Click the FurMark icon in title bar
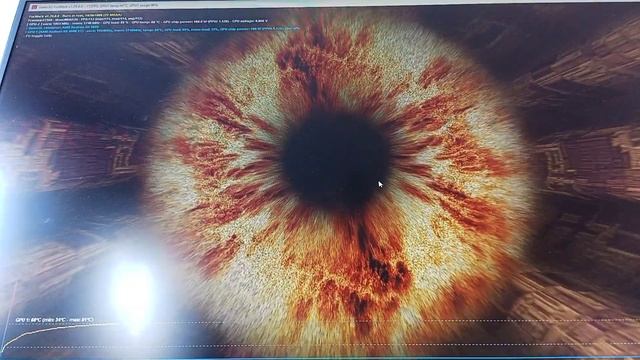This screenshot has width=640, height=360. (x=35, y=7)
